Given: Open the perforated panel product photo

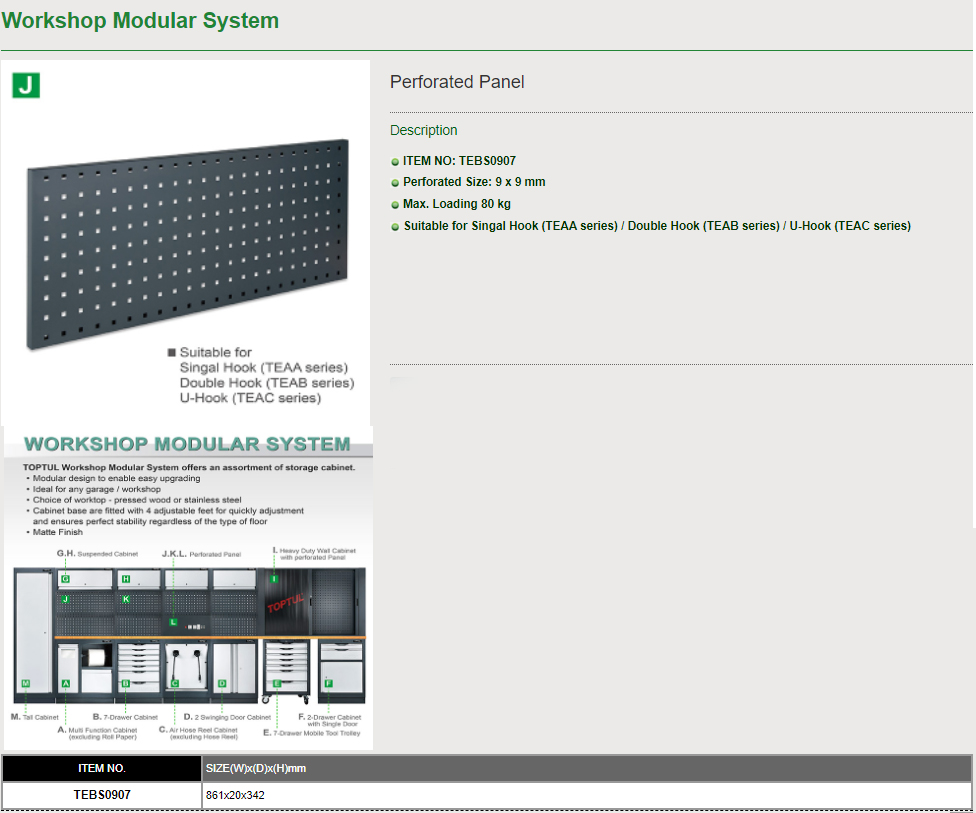Looking at the screenshot, I should point(187,245).
